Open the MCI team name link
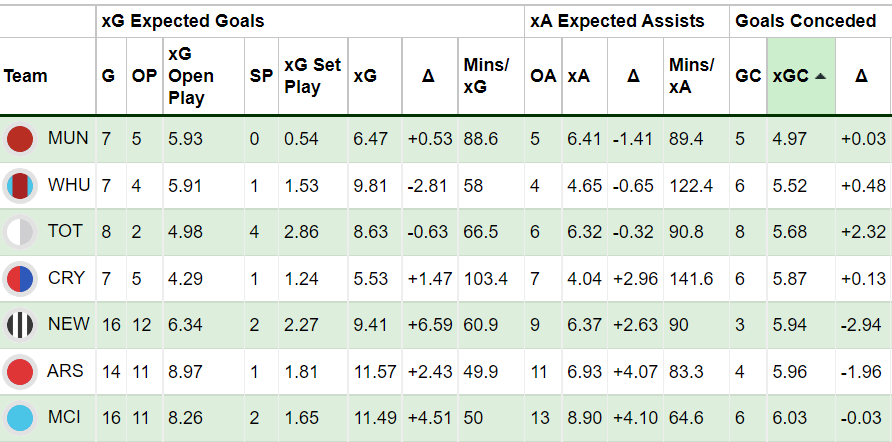 click(67, 418)
